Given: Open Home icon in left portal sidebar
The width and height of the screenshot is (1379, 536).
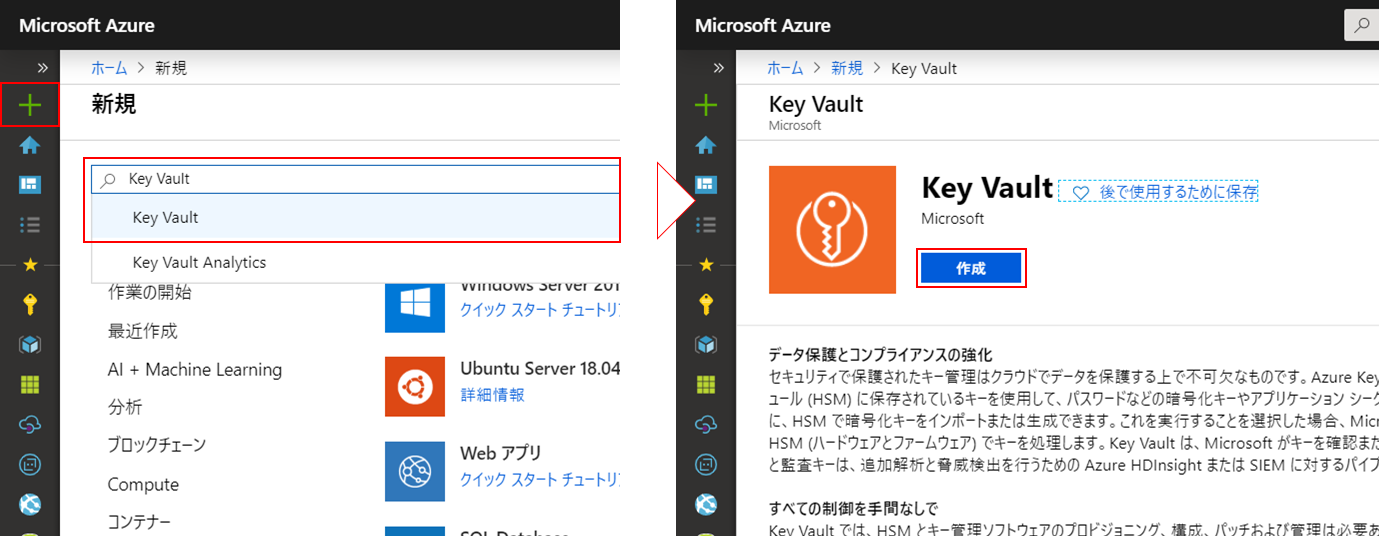Looking at the screenshot, I should pos(30,145).
